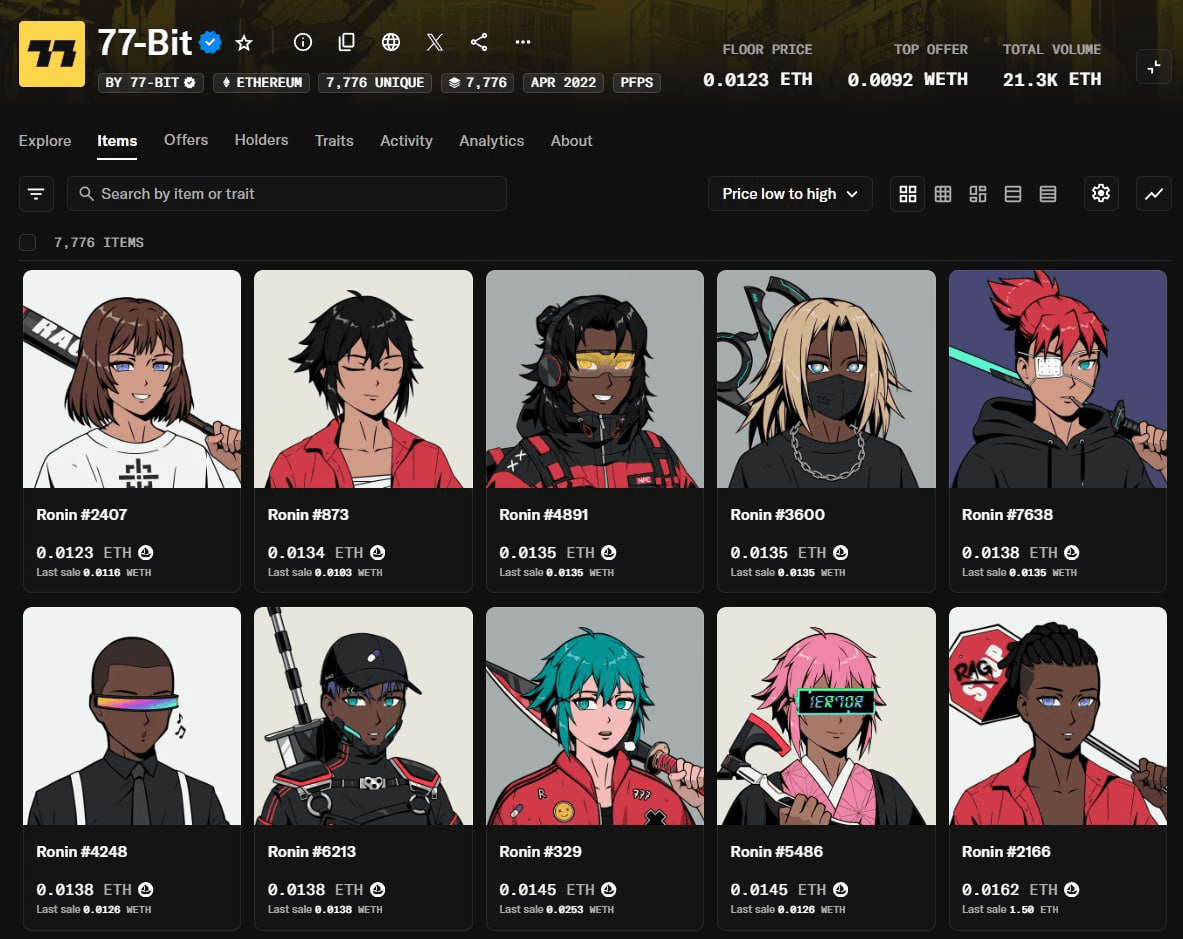Open the Ronin #2407 thumbnail
The image size is (1183, 939).
click(x=132, y=379)
